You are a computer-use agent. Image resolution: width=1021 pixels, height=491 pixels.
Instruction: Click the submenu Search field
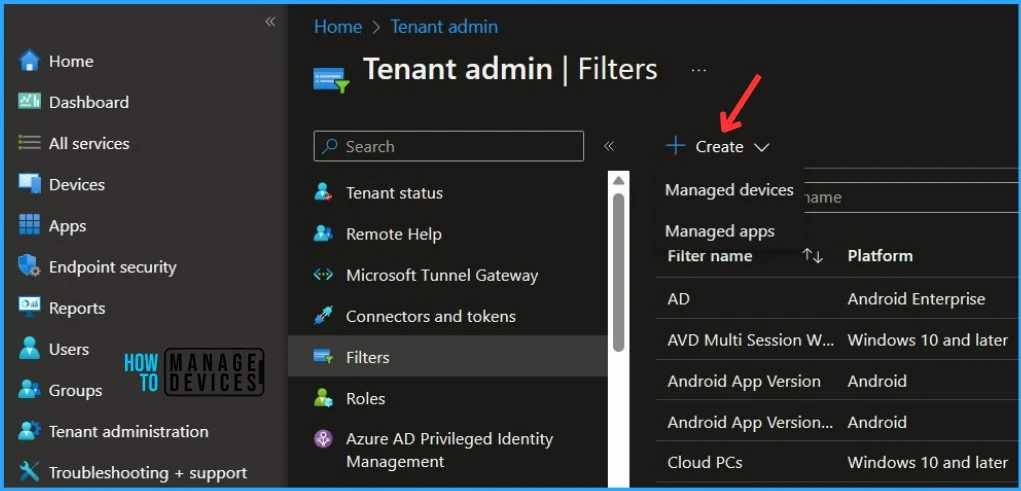pos(449,146)
